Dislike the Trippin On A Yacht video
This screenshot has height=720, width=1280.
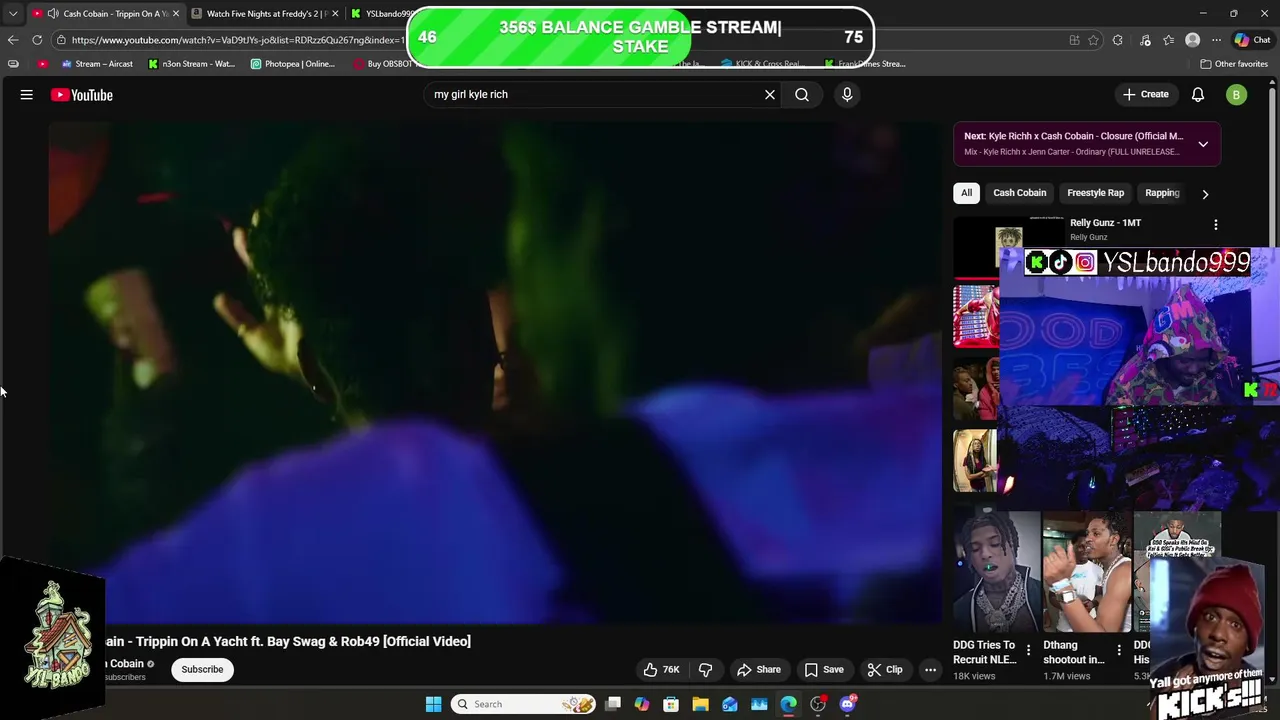705,670
